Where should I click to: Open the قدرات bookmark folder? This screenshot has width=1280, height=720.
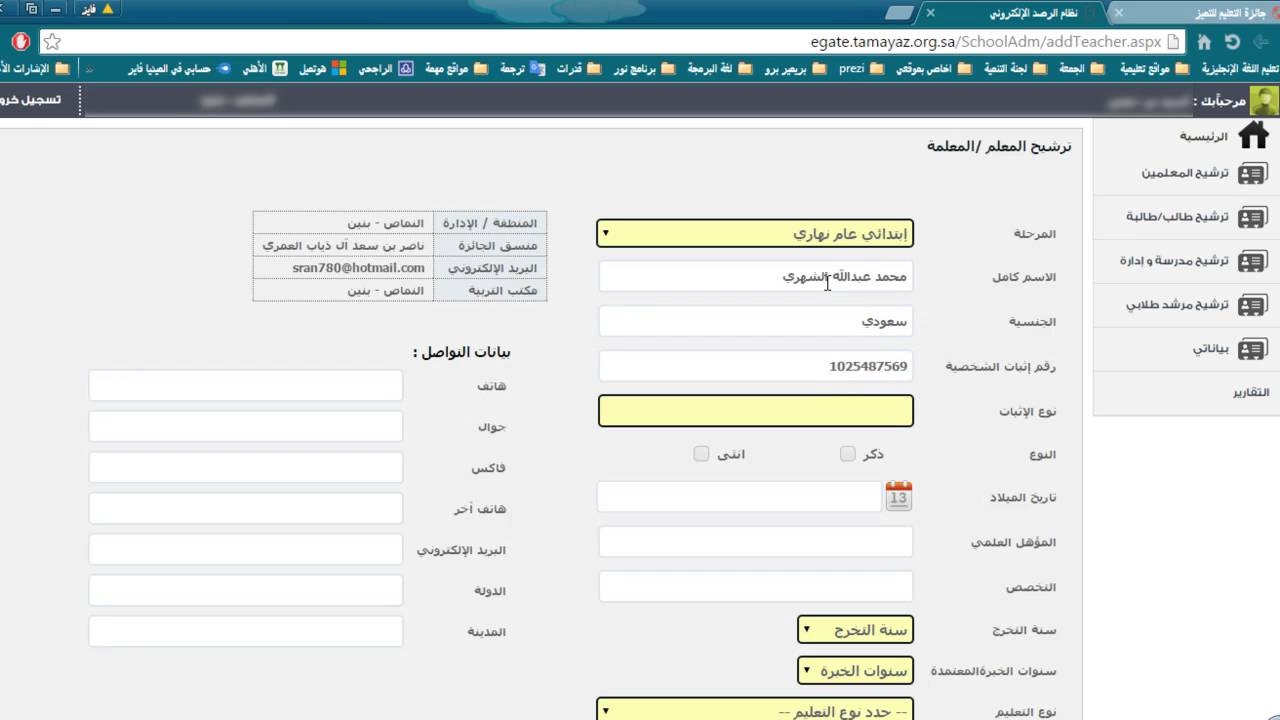(579, 69)
